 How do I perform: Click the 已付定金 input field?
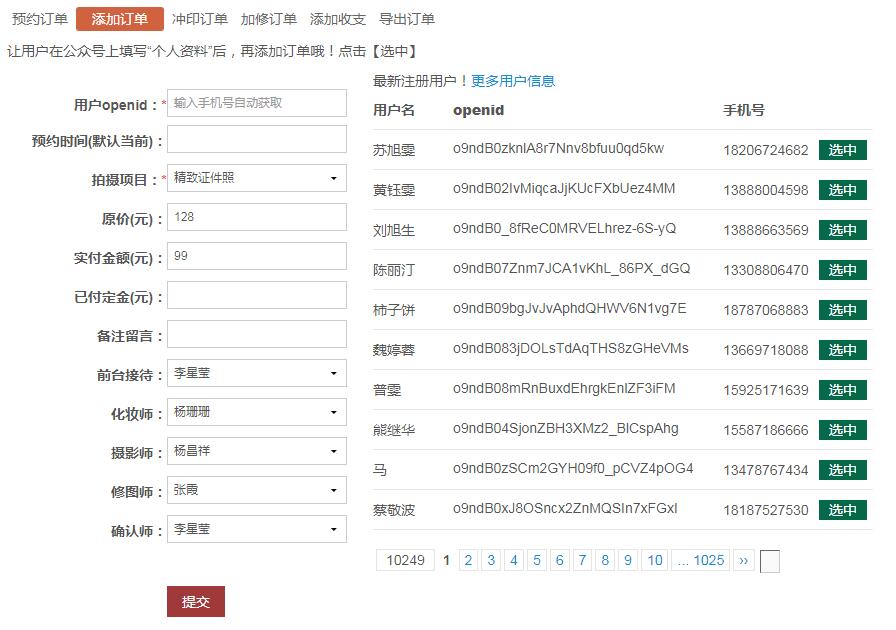coord(257,296)
